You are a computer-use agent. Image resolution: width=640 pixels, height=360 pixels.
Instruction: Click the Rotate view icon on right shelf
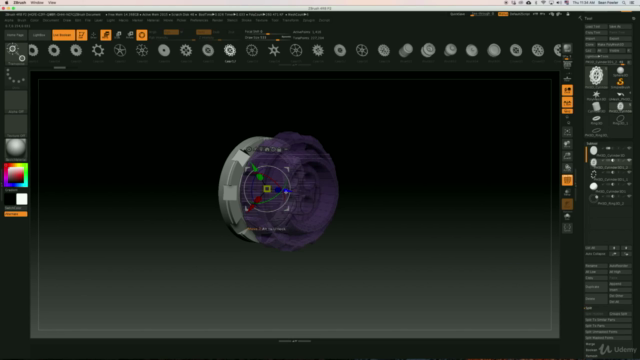point(567,167)
